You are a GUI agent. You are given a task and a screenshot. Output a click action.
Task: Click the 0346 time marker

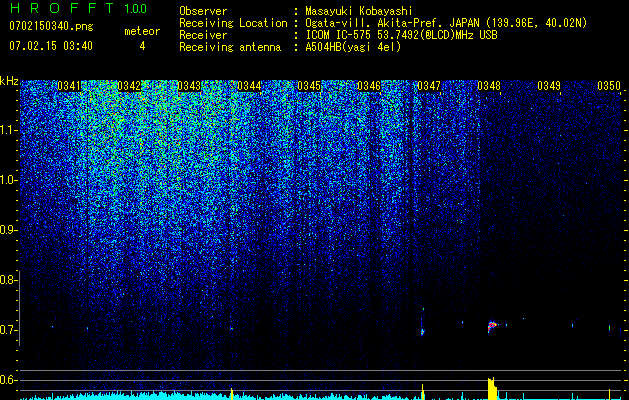[x=369, y=86]
